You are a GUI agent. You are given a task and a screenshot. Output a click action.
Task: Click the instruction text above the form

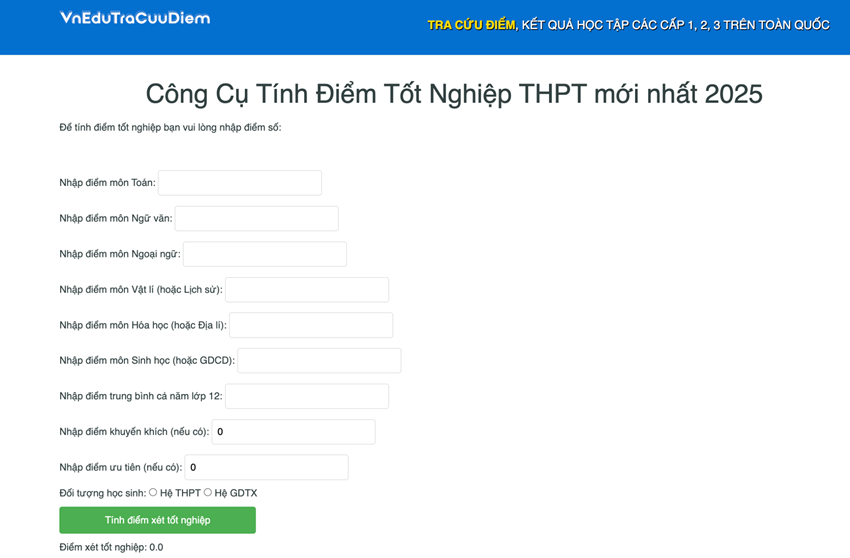coord(170,127)
